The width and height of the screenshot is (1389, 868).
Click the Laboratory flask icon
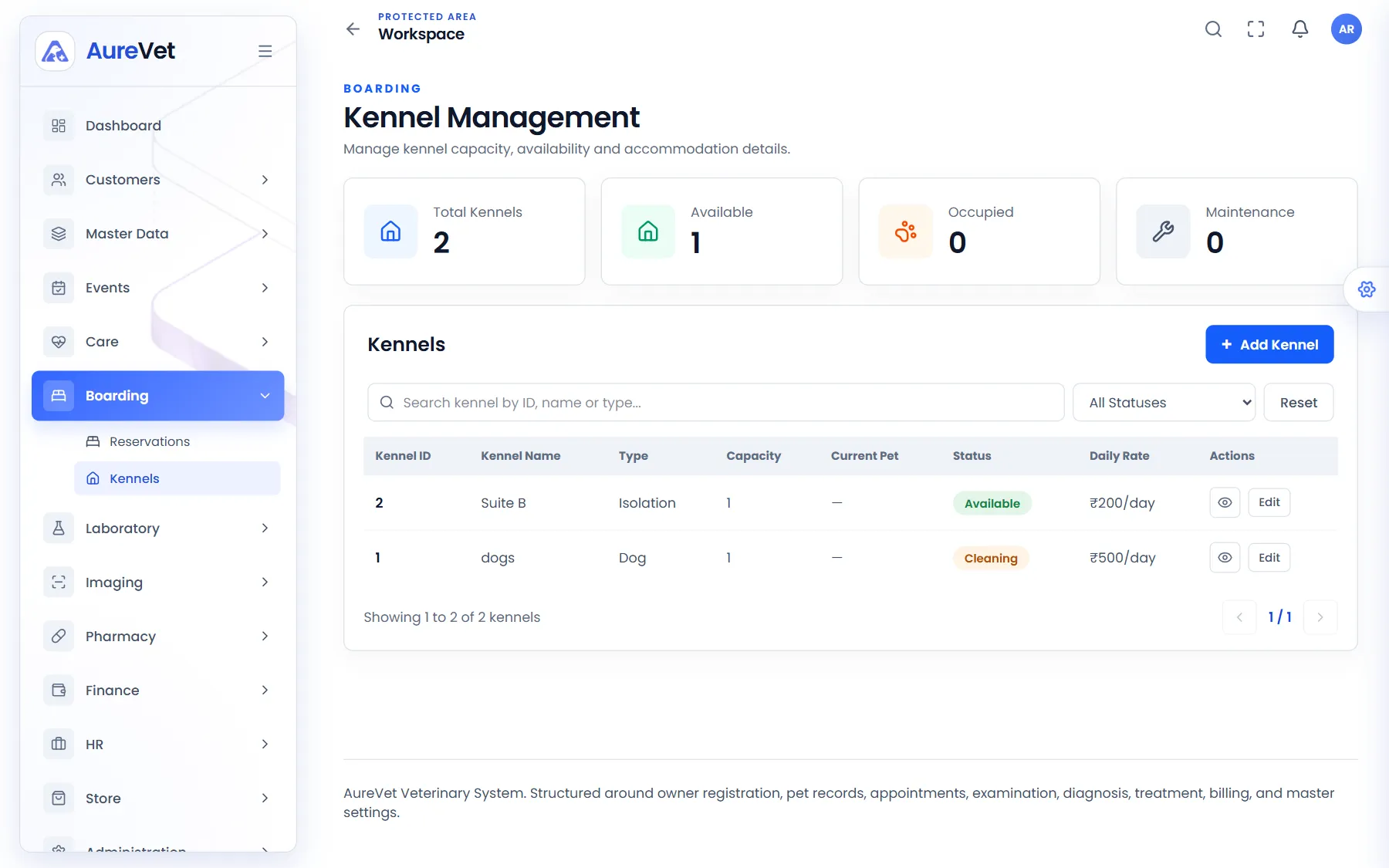click(x=59, y=529)
